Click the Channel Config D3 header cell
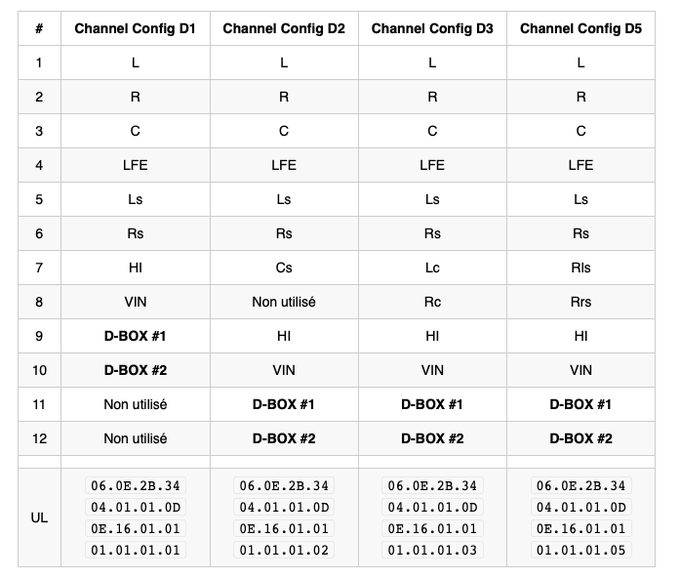Image resolution: width=680 pixels, height=579 pixels. click(x=432, y=28)
